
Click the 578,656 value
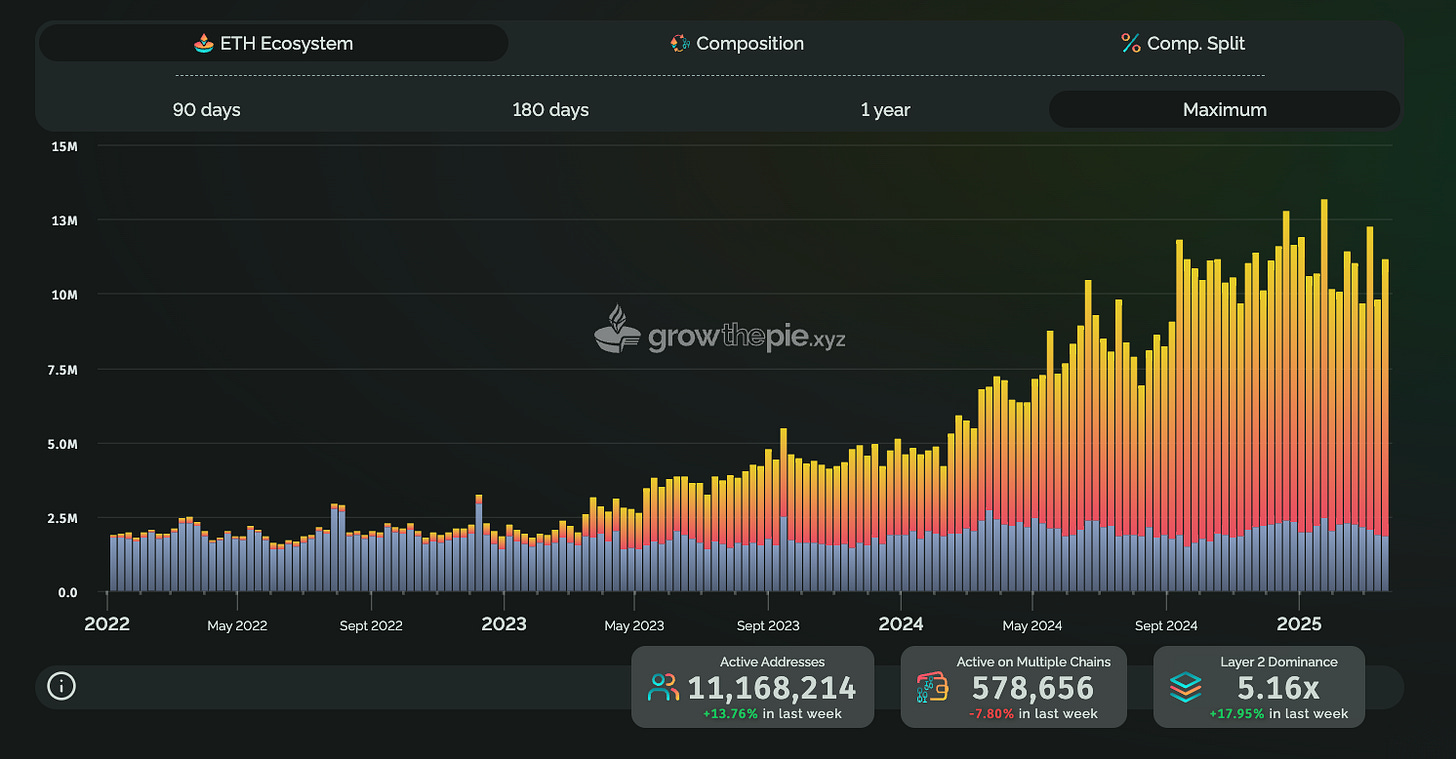(x=1033, y=688)
